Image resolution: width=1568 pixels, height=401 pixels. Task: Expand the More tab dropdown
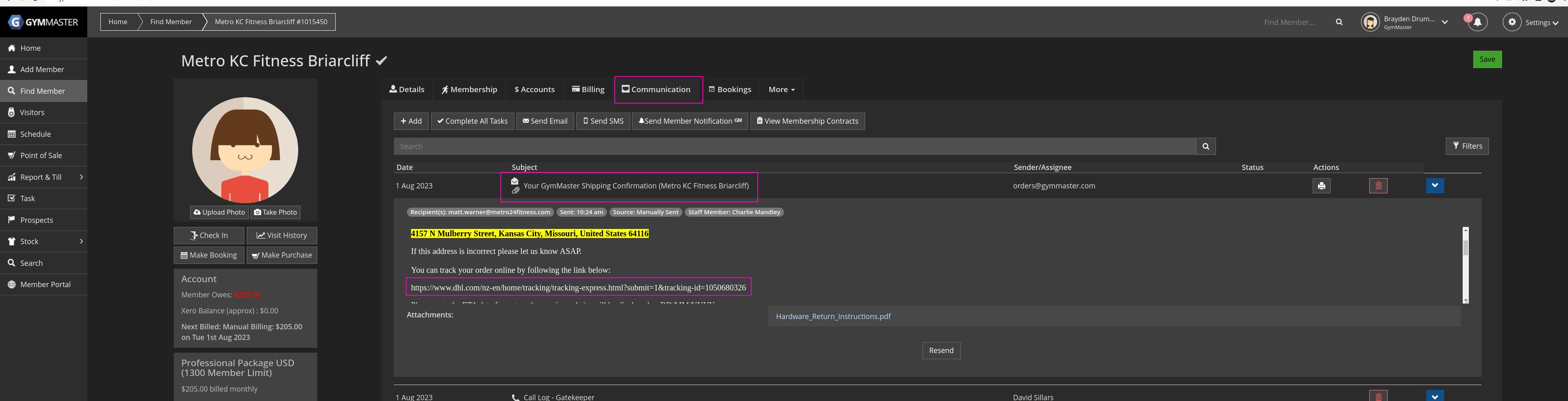pos(781,89)
